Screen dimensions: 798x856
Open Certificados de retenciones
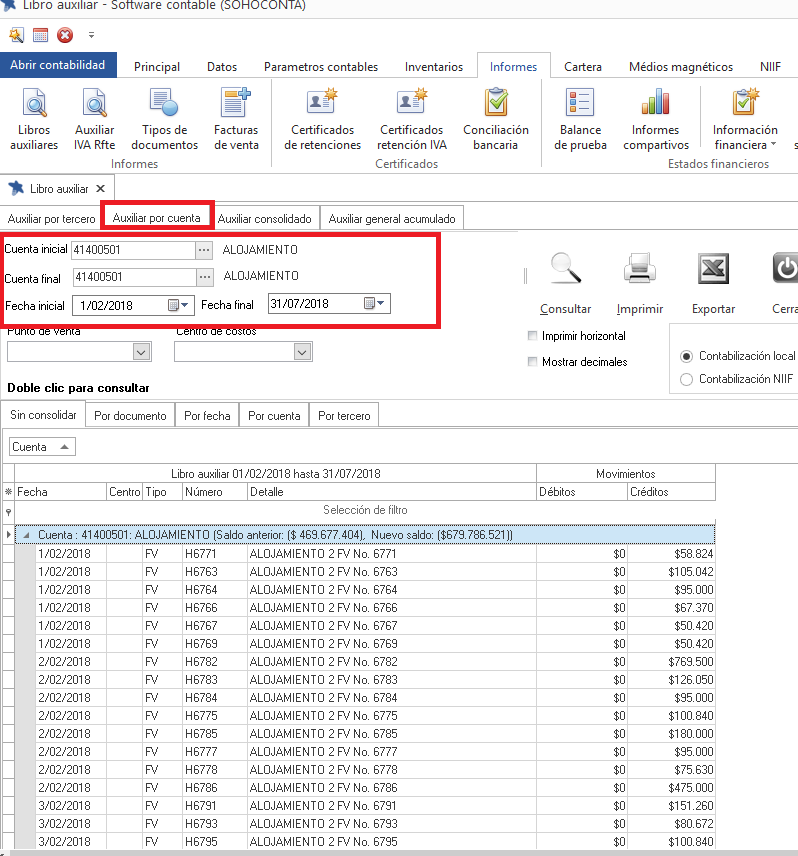pyautogui.click(x=322, y=118)
